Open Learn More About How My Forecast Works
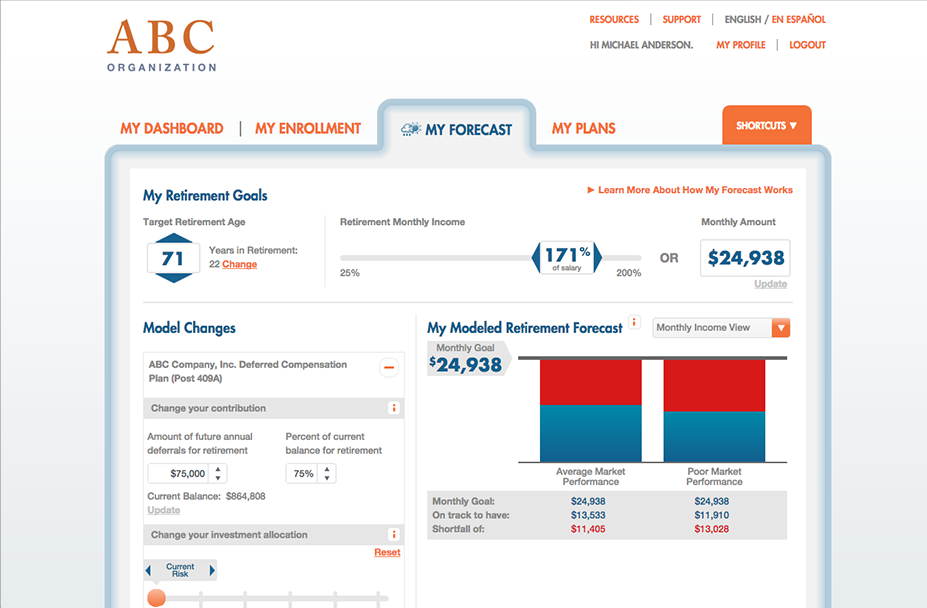The width and height of the screenshot is (927, 608). 690,190
